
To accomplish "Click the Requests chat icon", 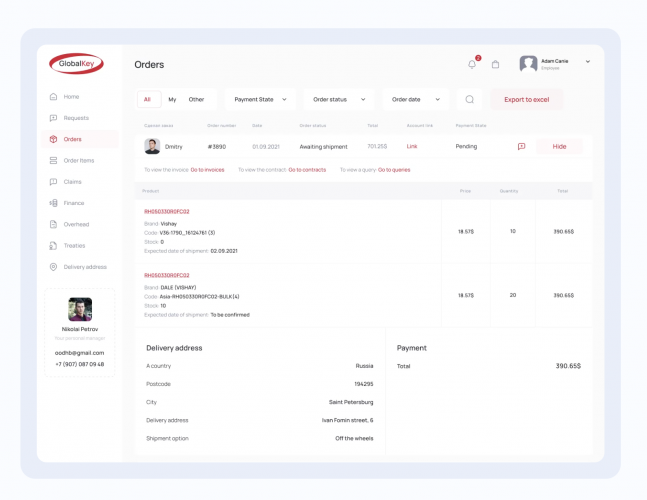I will (x=53, y=118).
